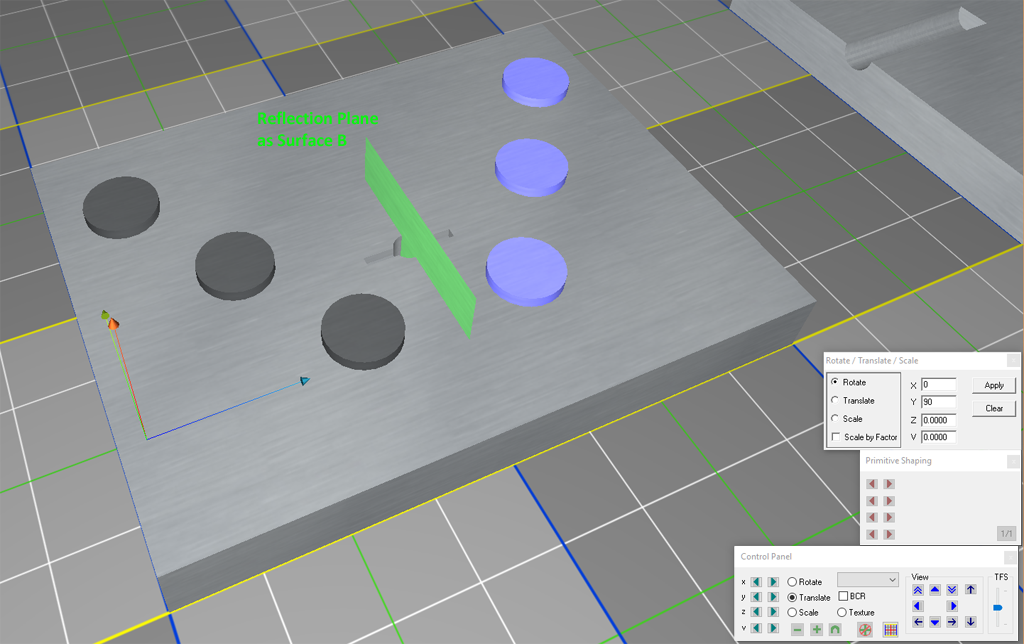The height and width of the screenshot is (644, 1024).
Task: Click the green arch icon in Control Panel
Action: 835,629
